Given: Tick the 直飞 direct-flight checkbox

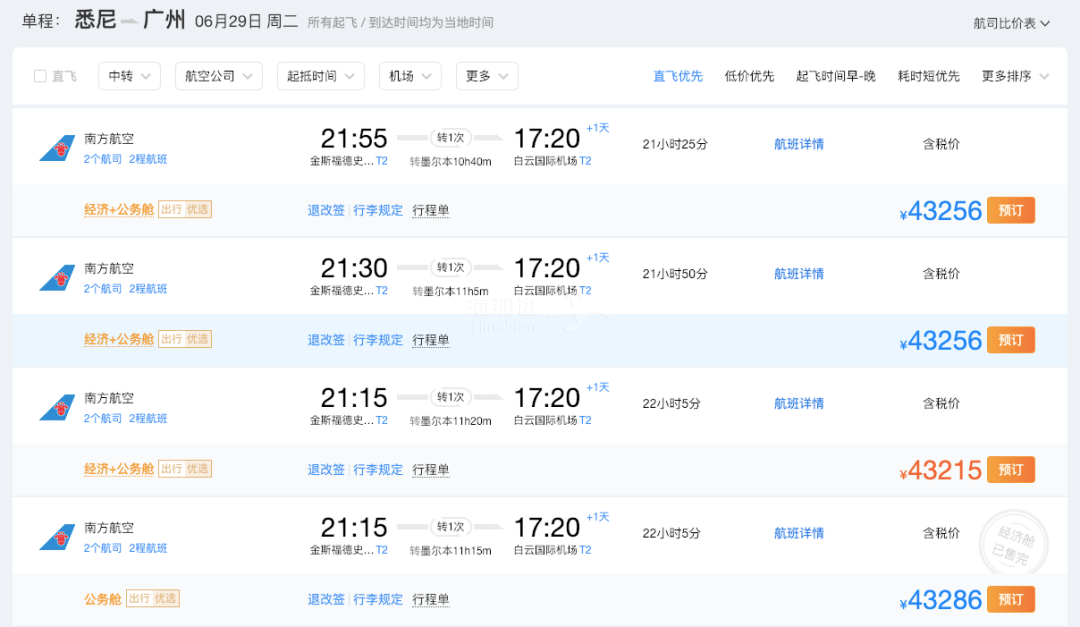Looking at the screenshot, I should click(x=41, y=76).
